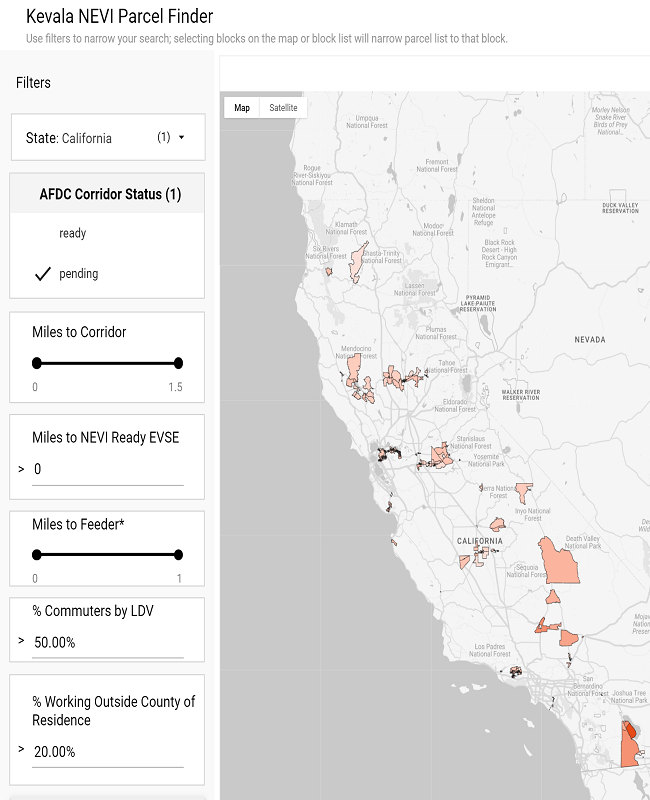Click the 'Filters' heading text
The image size is (650, 800).
click(33, 83)
